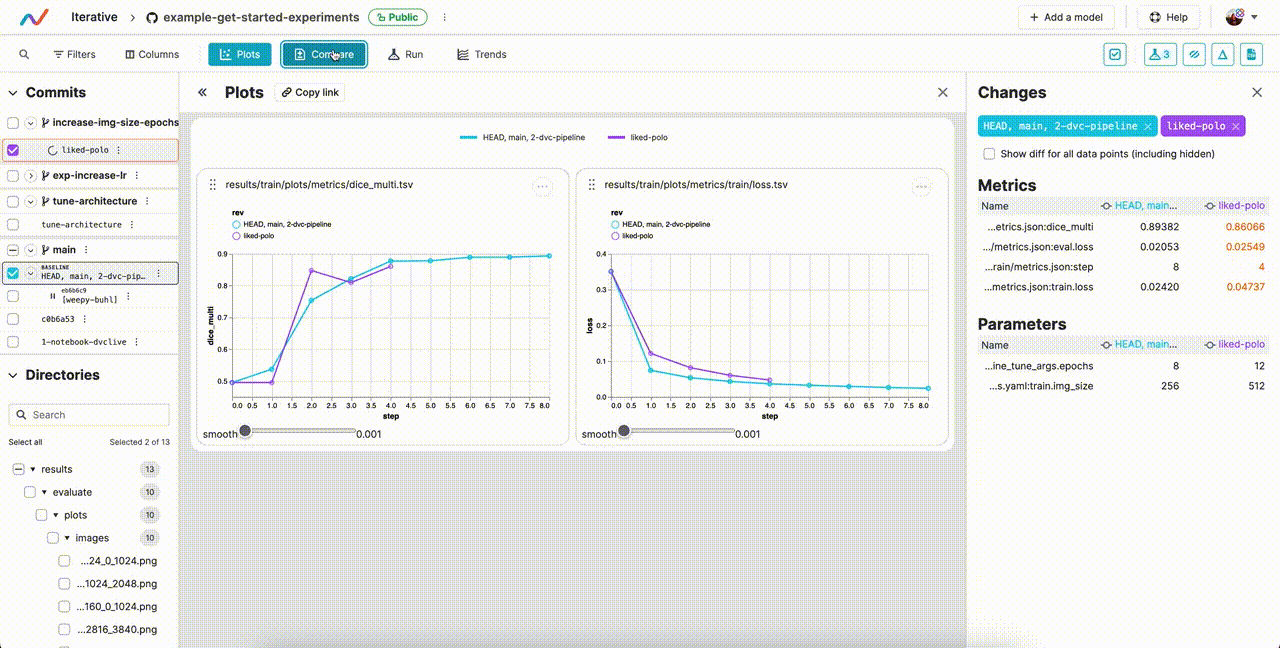This screenshot has height=648, width=1280.
Task: Click the Iterative logo
Action: pos(35,17)
